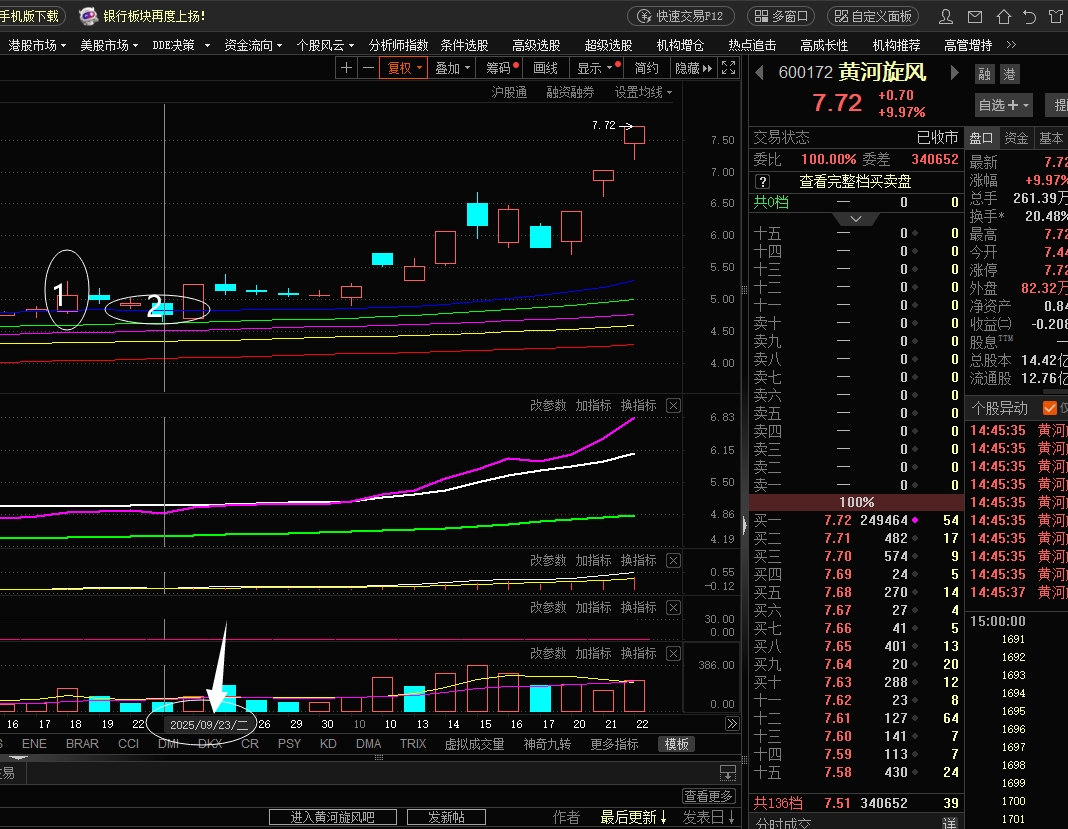The width and height of the screenshot is (1068, 829).
Task: Close the volume indicator sub-panel
Action: click(673, 653)
